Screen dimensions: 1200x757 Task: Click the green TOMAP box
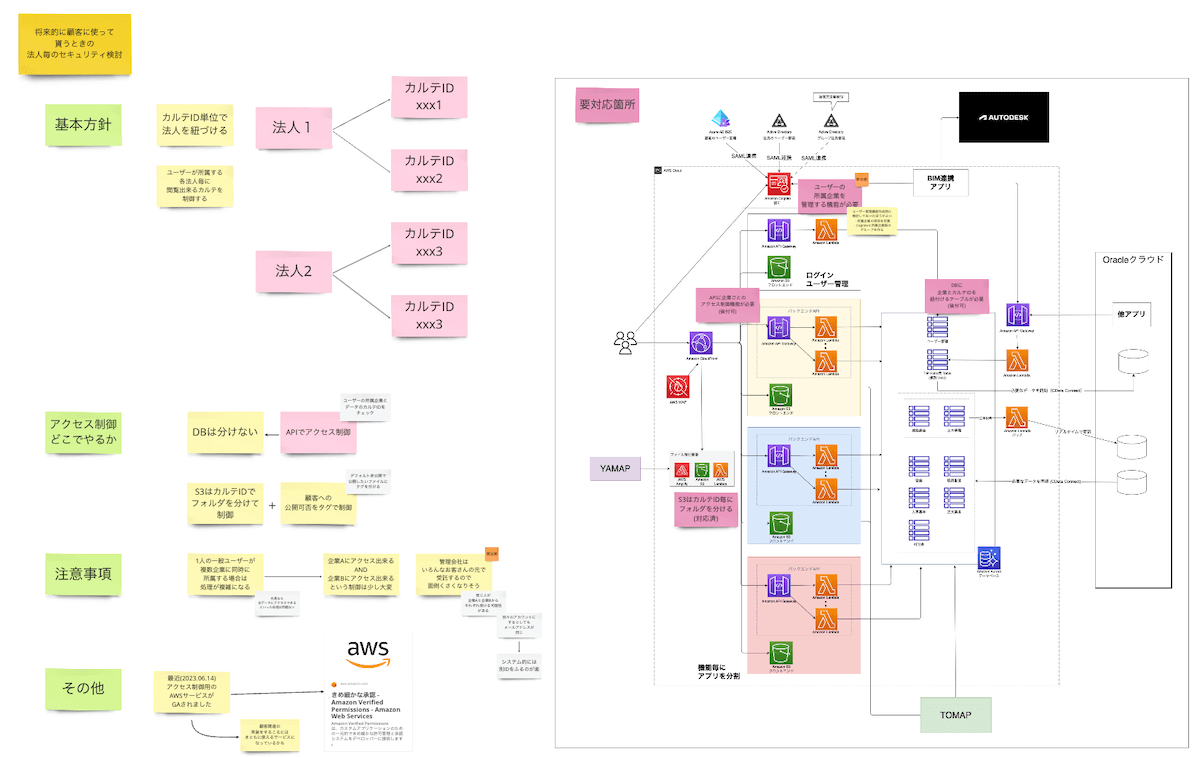(x=956, y=714)
